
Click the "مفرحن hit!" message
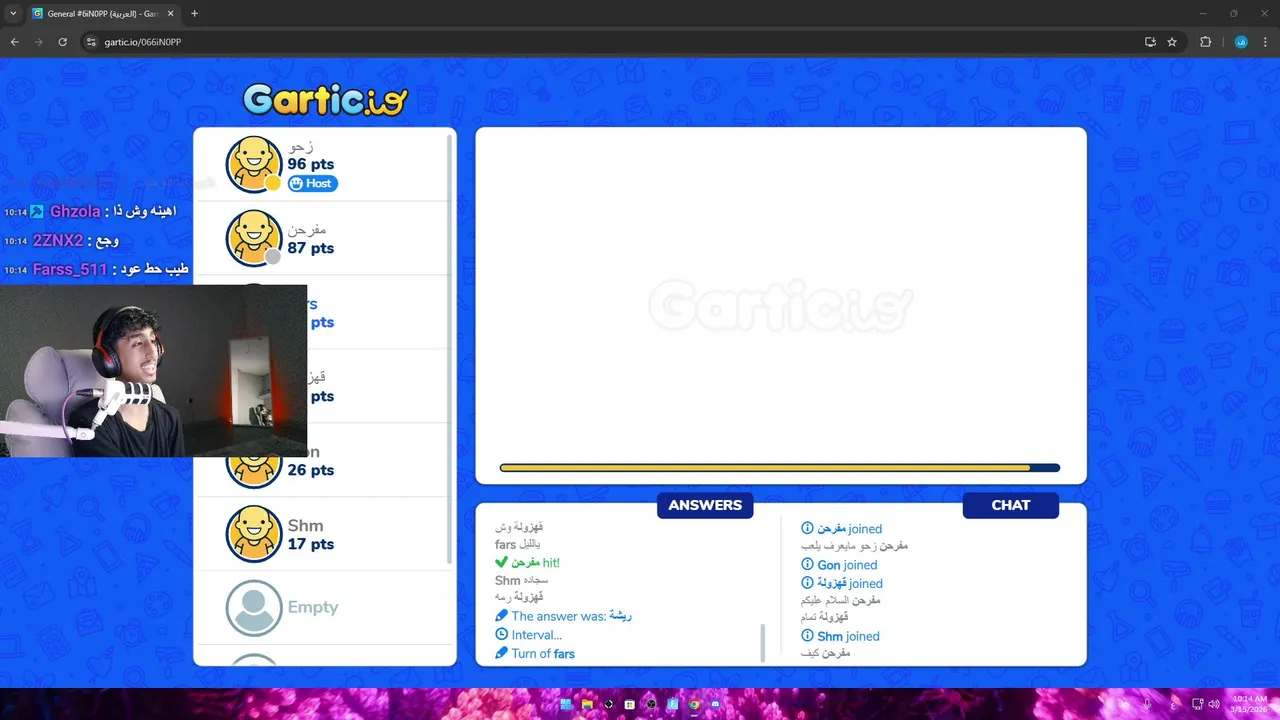point(535,563)
